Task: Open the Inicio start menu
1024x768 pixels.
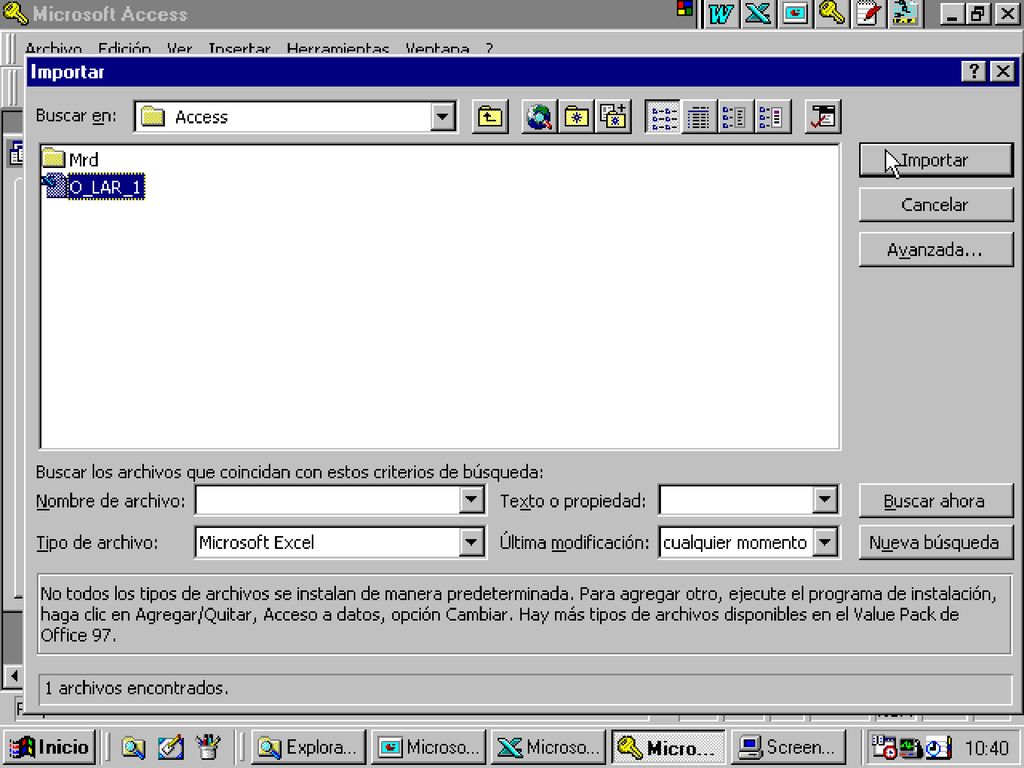Action: pos(50,747)
